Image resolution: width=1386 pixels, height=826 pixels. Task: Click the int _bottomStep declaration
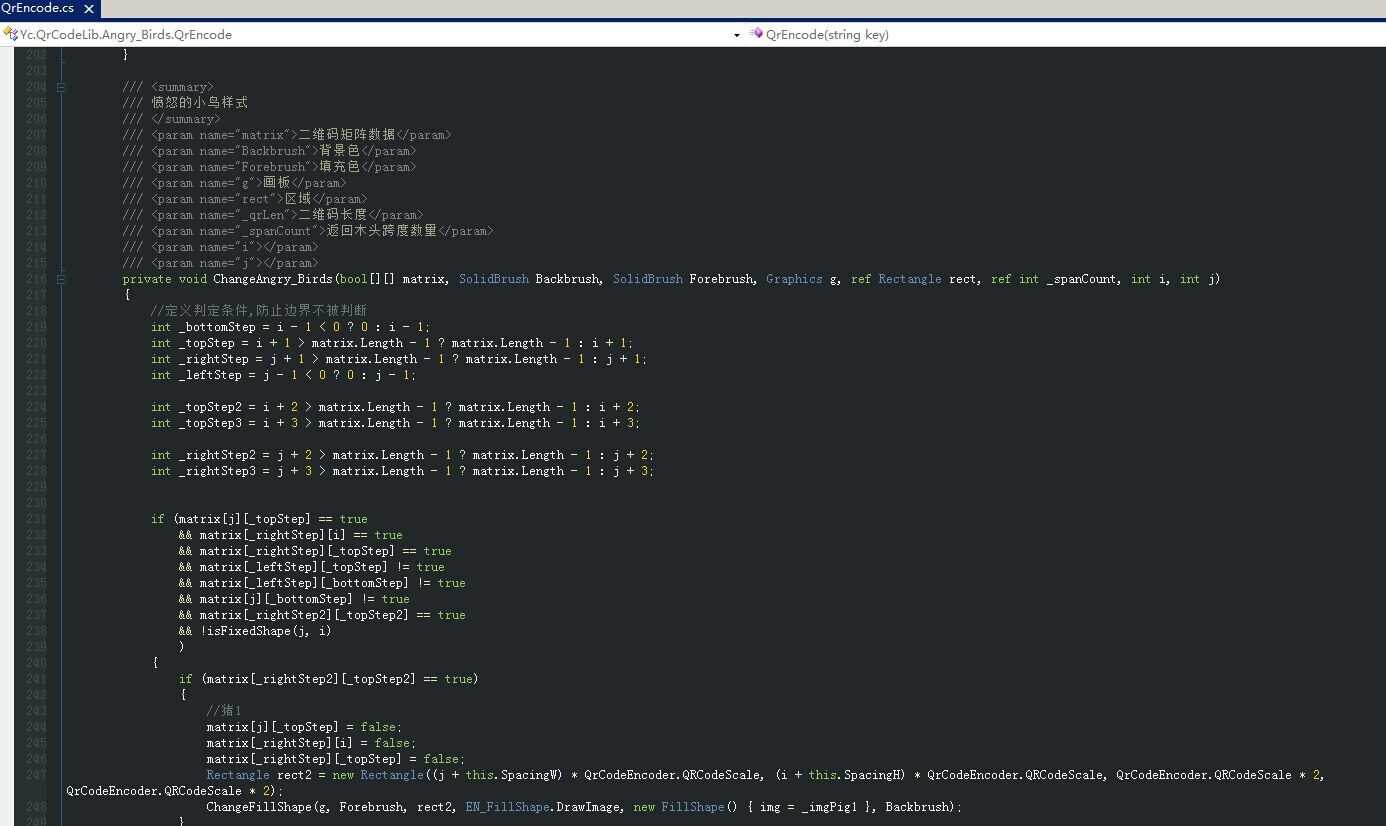click(291, 327)
